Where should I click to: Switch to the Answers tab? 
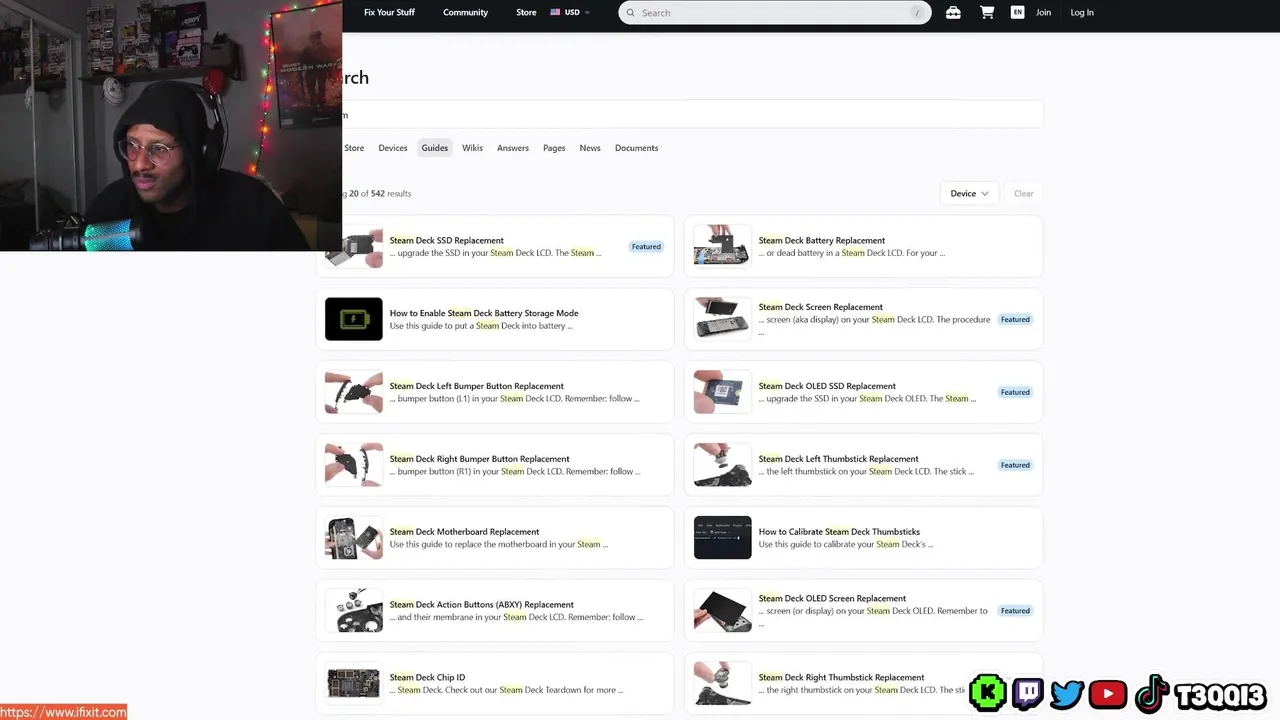point(513,148)
